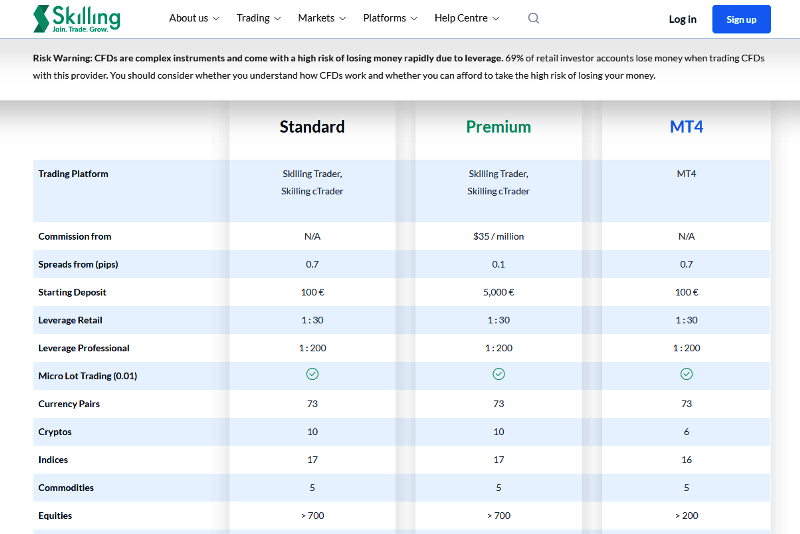Expand the About us chevron
Viewport: 800px width, 534px height.
216,19
